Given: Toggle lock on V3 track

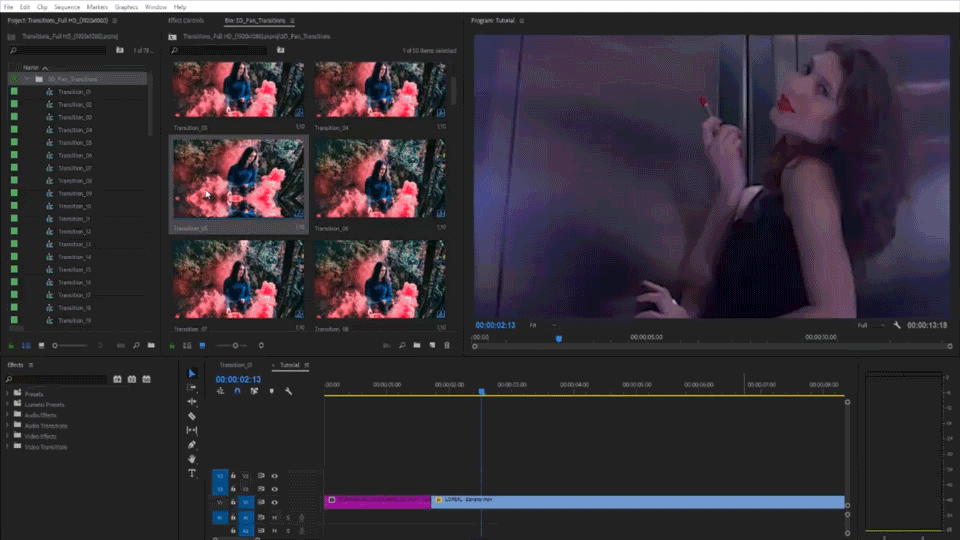Looking at the screenshot, I should click(x=233, y=476).
